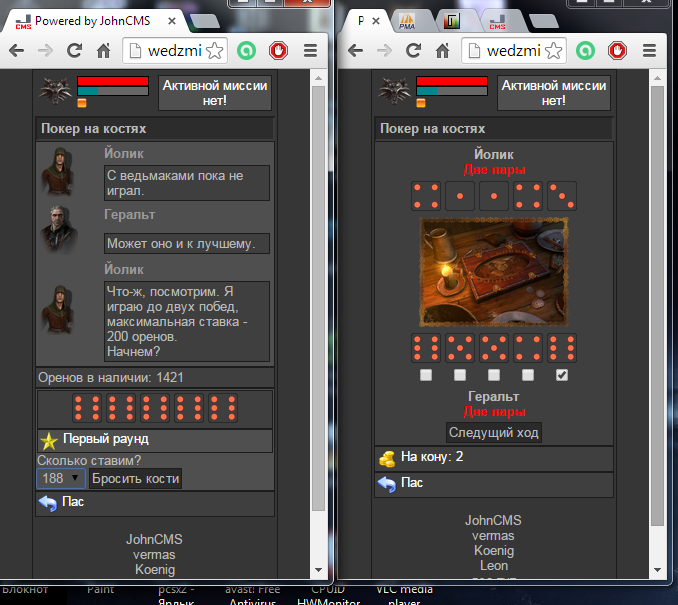Image resolution: width=678 pixels, height=605 pixels.
Task: Click wolf medallion icon in left window
Action: pyautogui.click(x=55, y=90)
